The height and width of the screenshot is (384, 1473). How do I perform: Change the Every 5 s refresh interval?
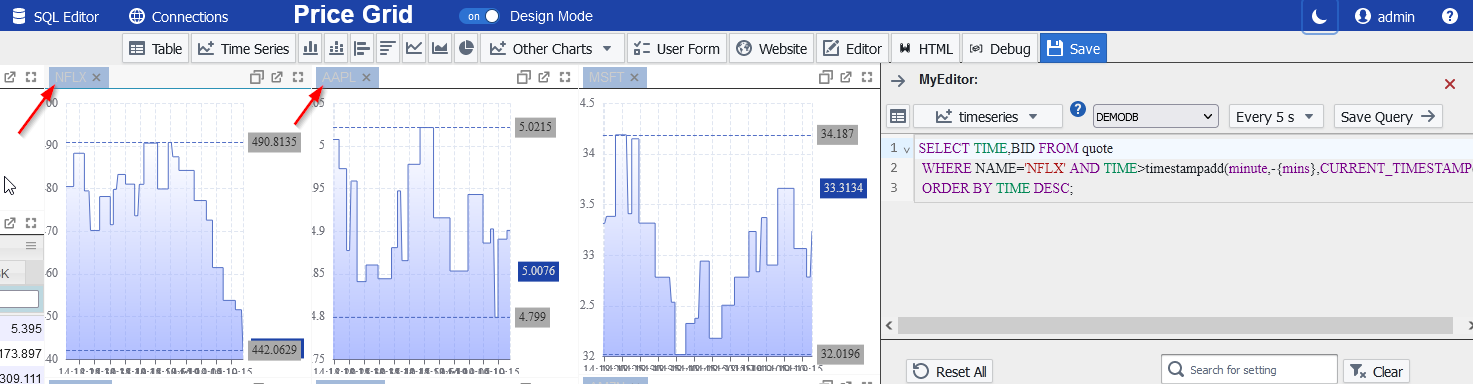click(1276, 116)
